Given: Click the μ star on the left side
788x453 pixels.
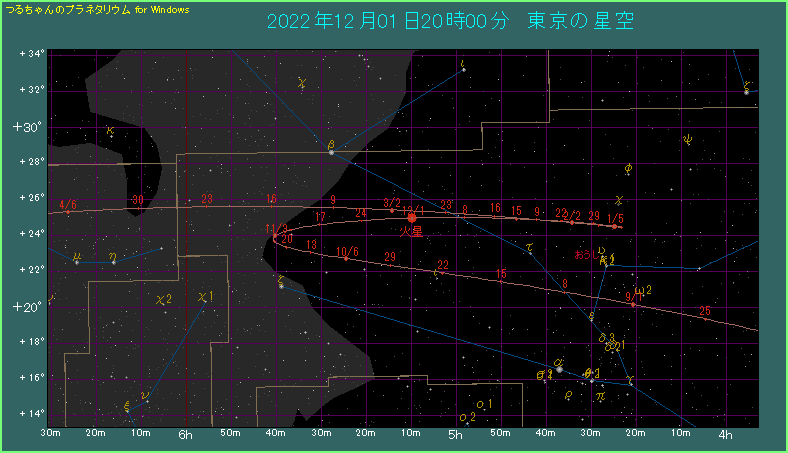Looking at the screenshot, I should point(77,261).
